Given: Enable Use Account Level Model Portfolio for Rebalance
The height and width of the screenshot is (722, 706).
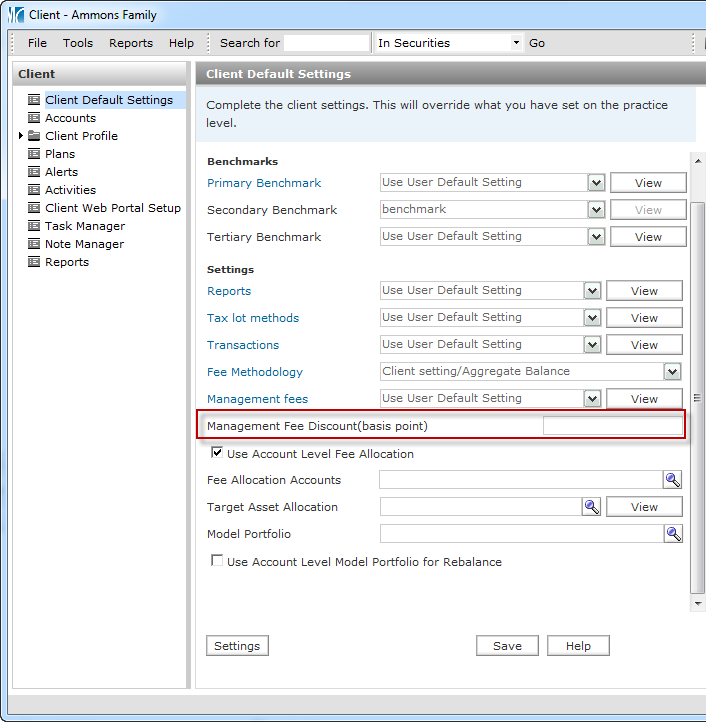Looking at the screenshot, I should coord(217,561).
